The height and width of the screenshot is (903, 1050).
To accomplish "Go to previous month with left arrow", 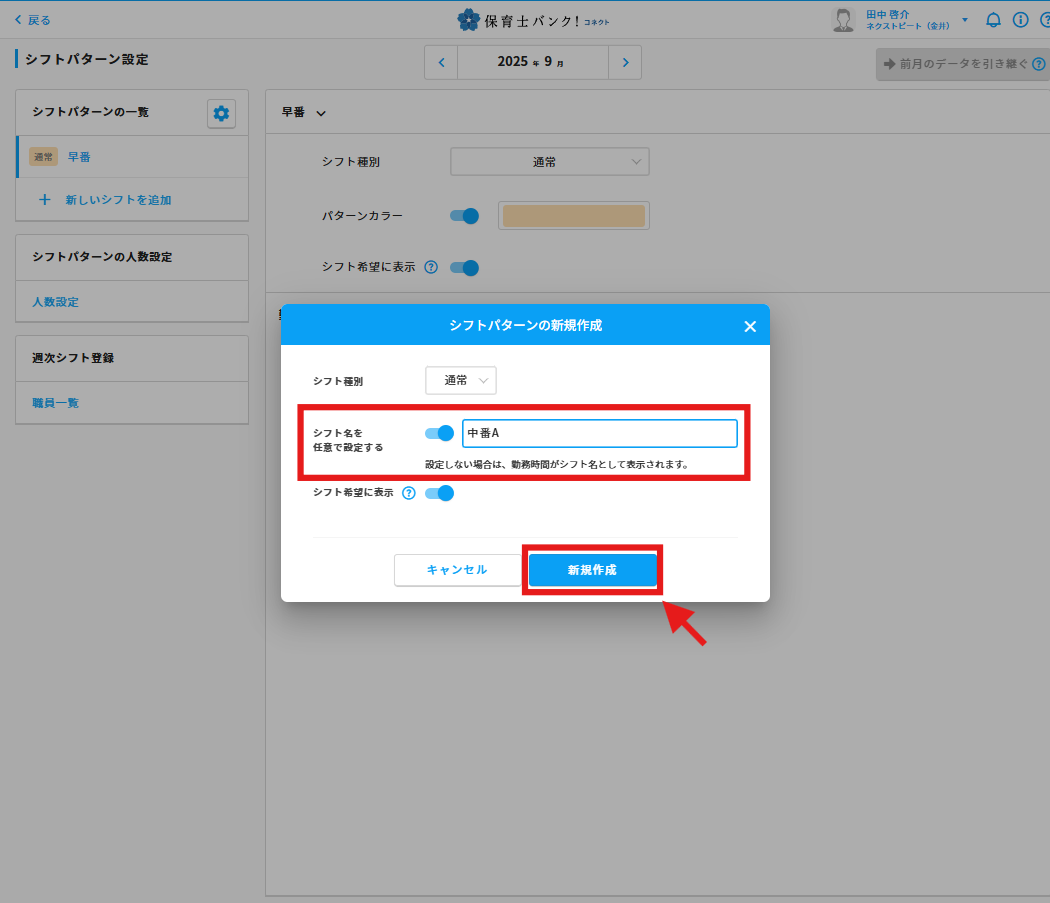I will tap(441, 62).
